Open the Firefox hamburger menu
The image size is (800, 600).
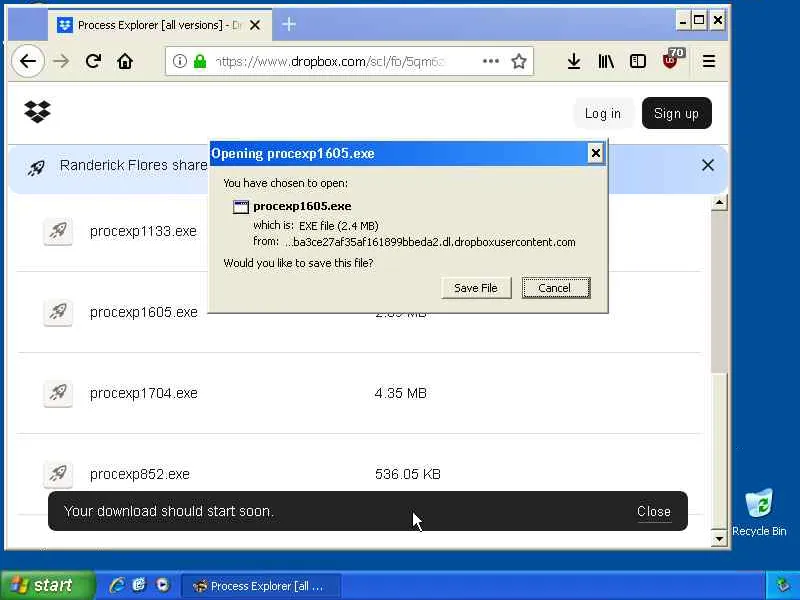pos(709,61)
